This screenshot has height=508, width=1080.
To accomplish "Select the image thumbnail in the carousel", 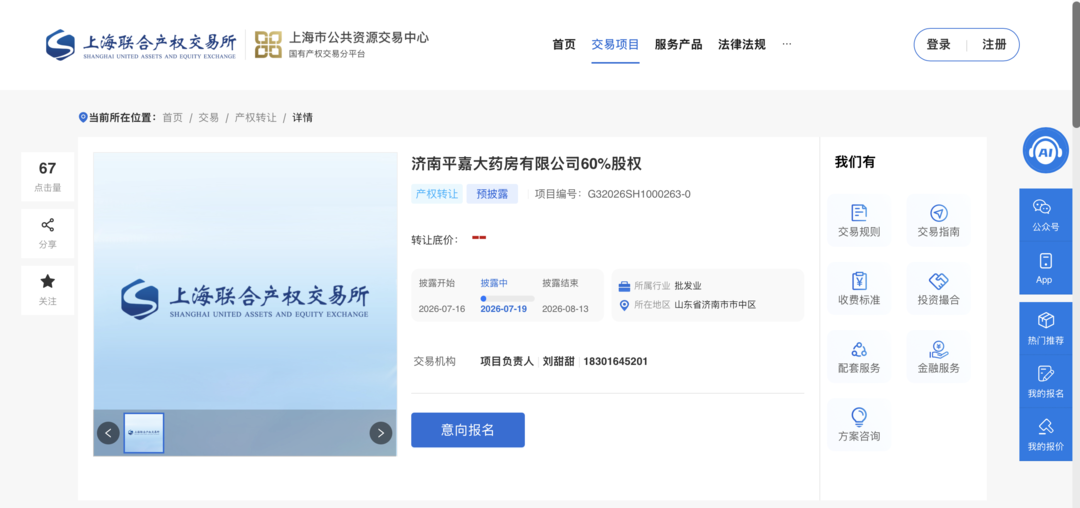I will point(143,433).
